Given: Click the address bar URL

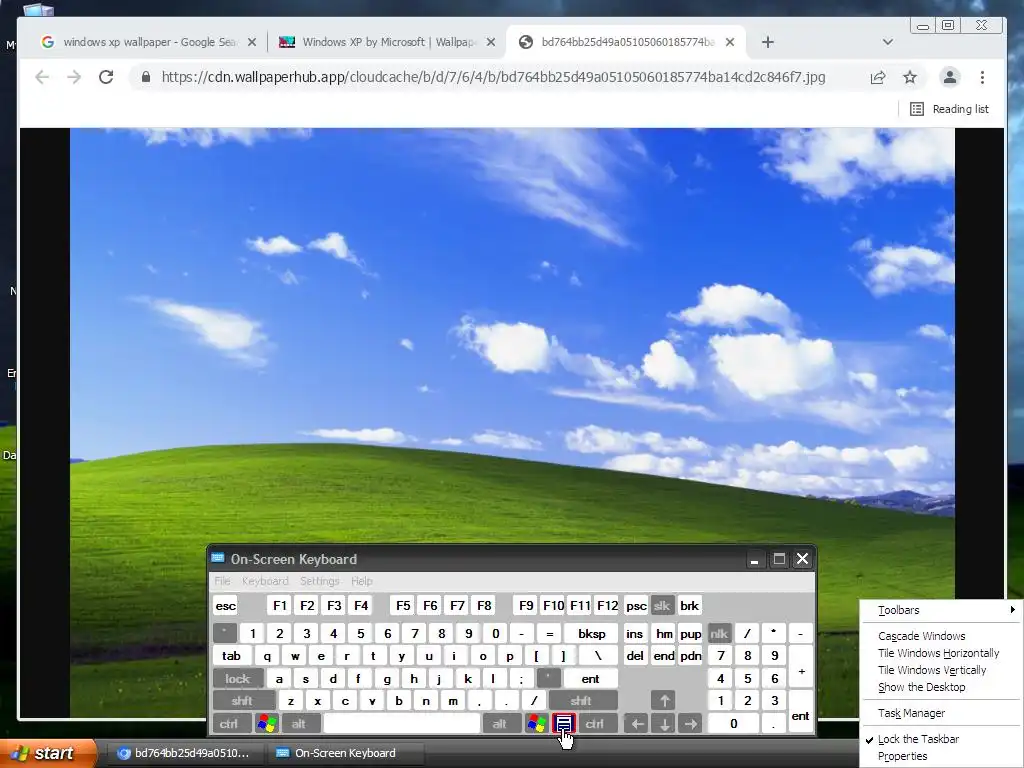Looking at the screenshot, I should click(x=493, y=77).
